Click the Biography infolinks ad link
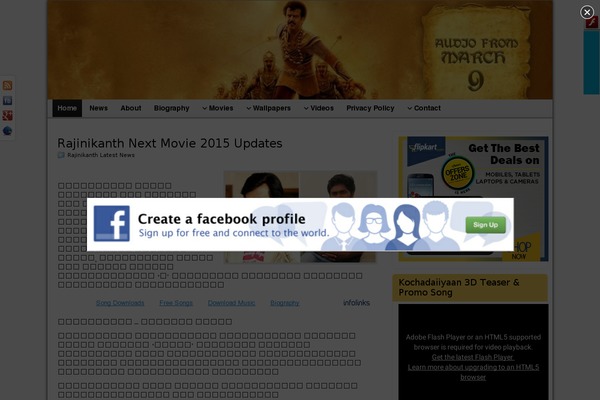 [285, 303]
